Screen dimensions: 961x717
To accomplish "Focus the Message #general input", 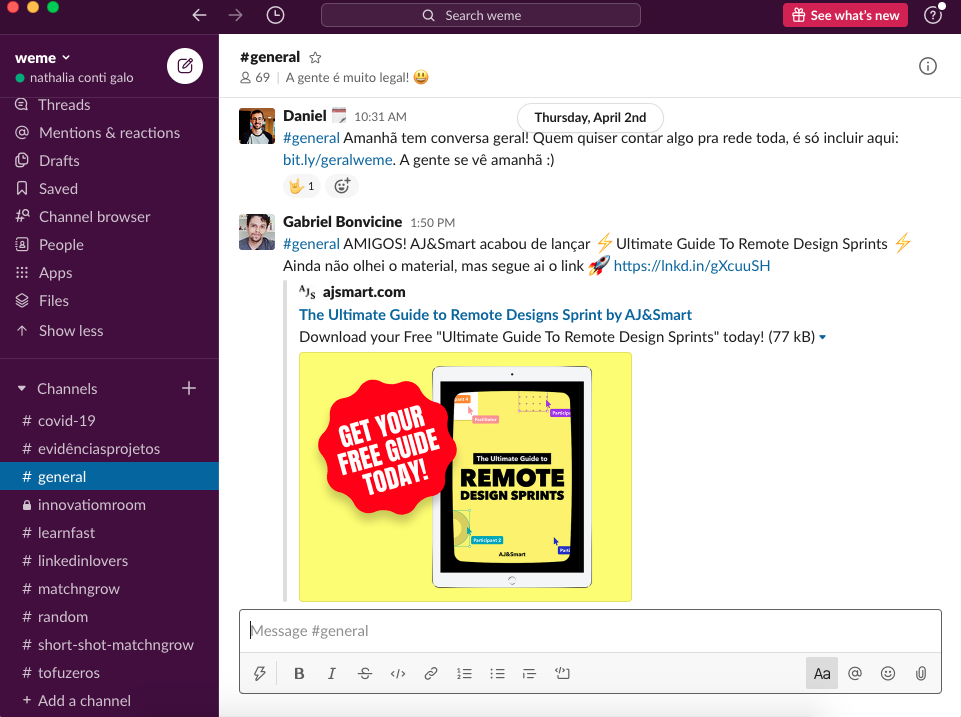I will (x=590, y=631).
